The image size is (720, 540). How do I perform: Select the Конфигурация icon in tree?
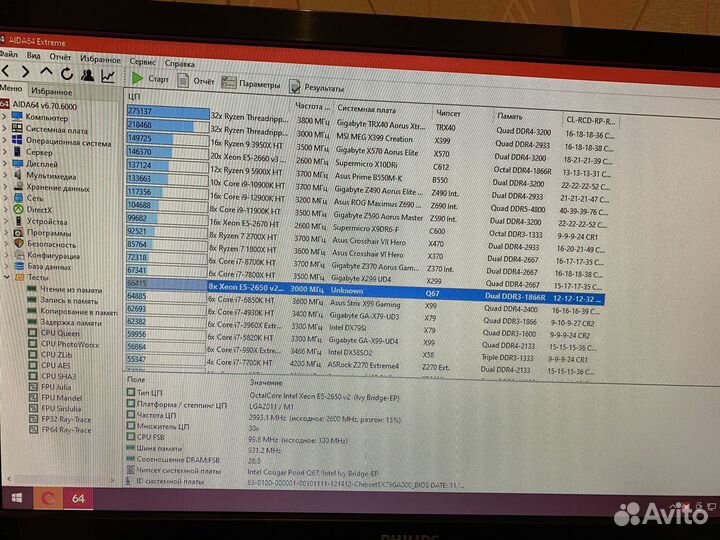point(19,255)
